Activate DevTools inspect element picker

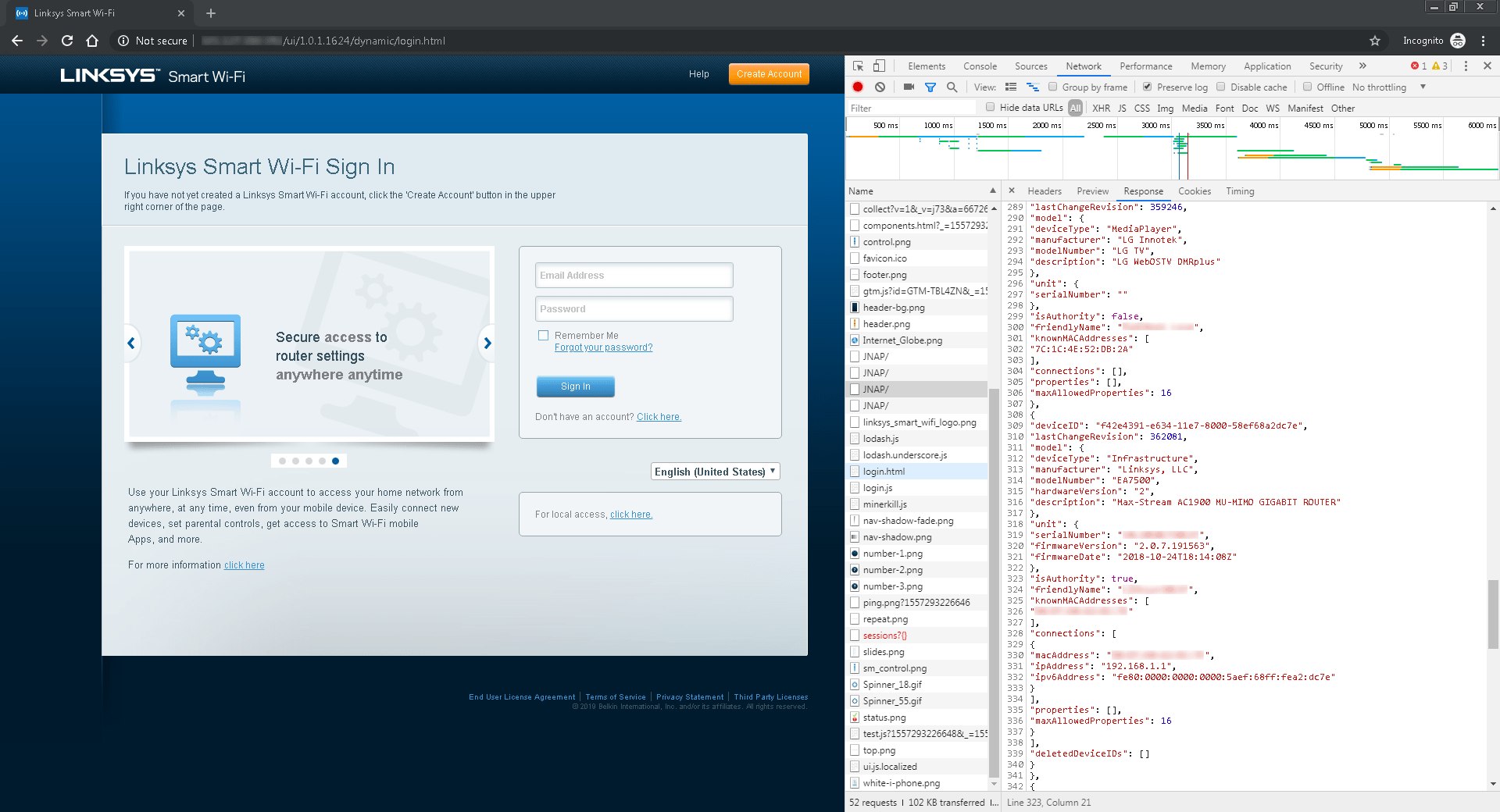(x=858, y=66)
